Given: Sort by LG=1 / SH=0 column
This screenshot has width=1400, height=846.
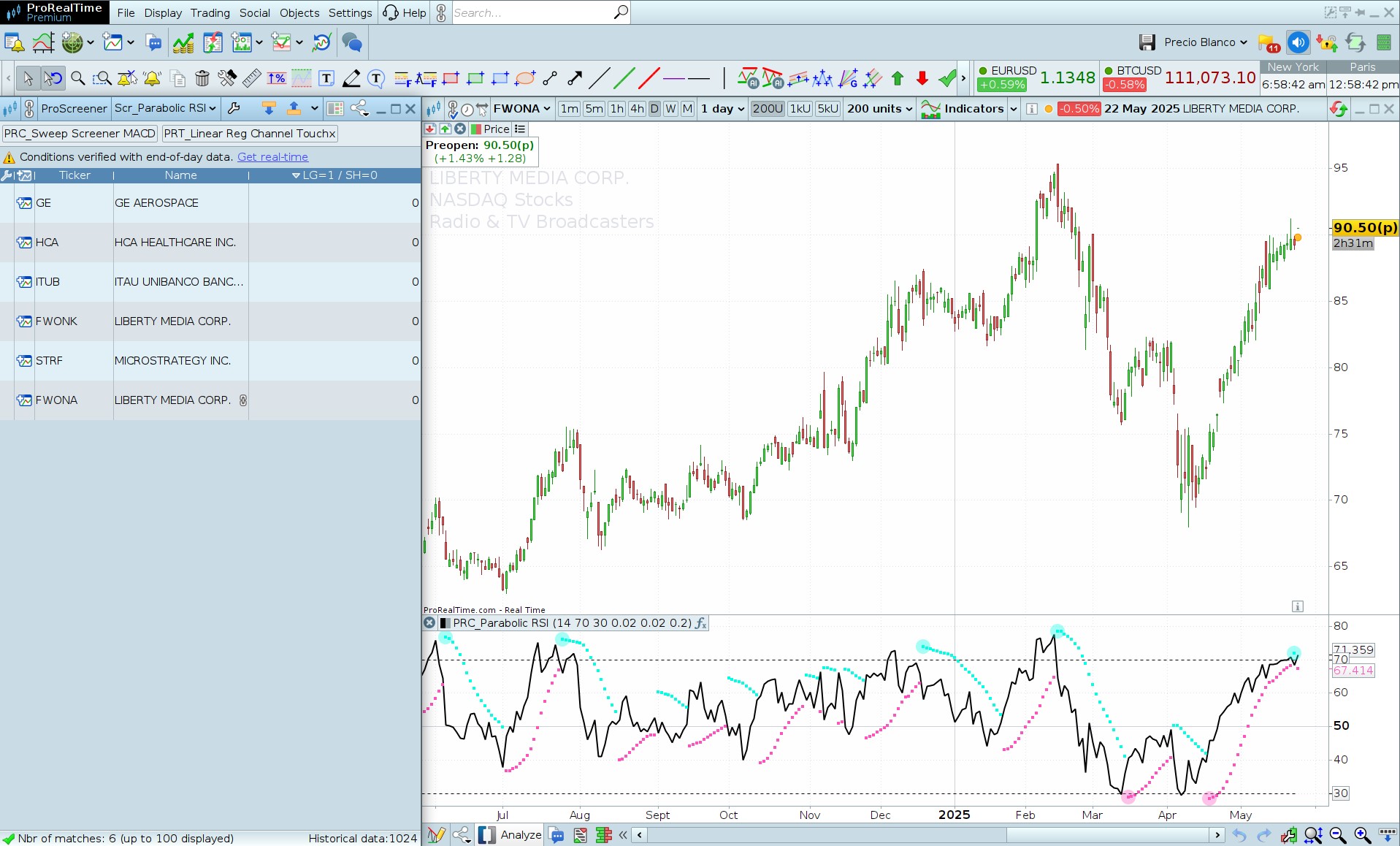Looking at the screenshot, I should click(334, 175).
